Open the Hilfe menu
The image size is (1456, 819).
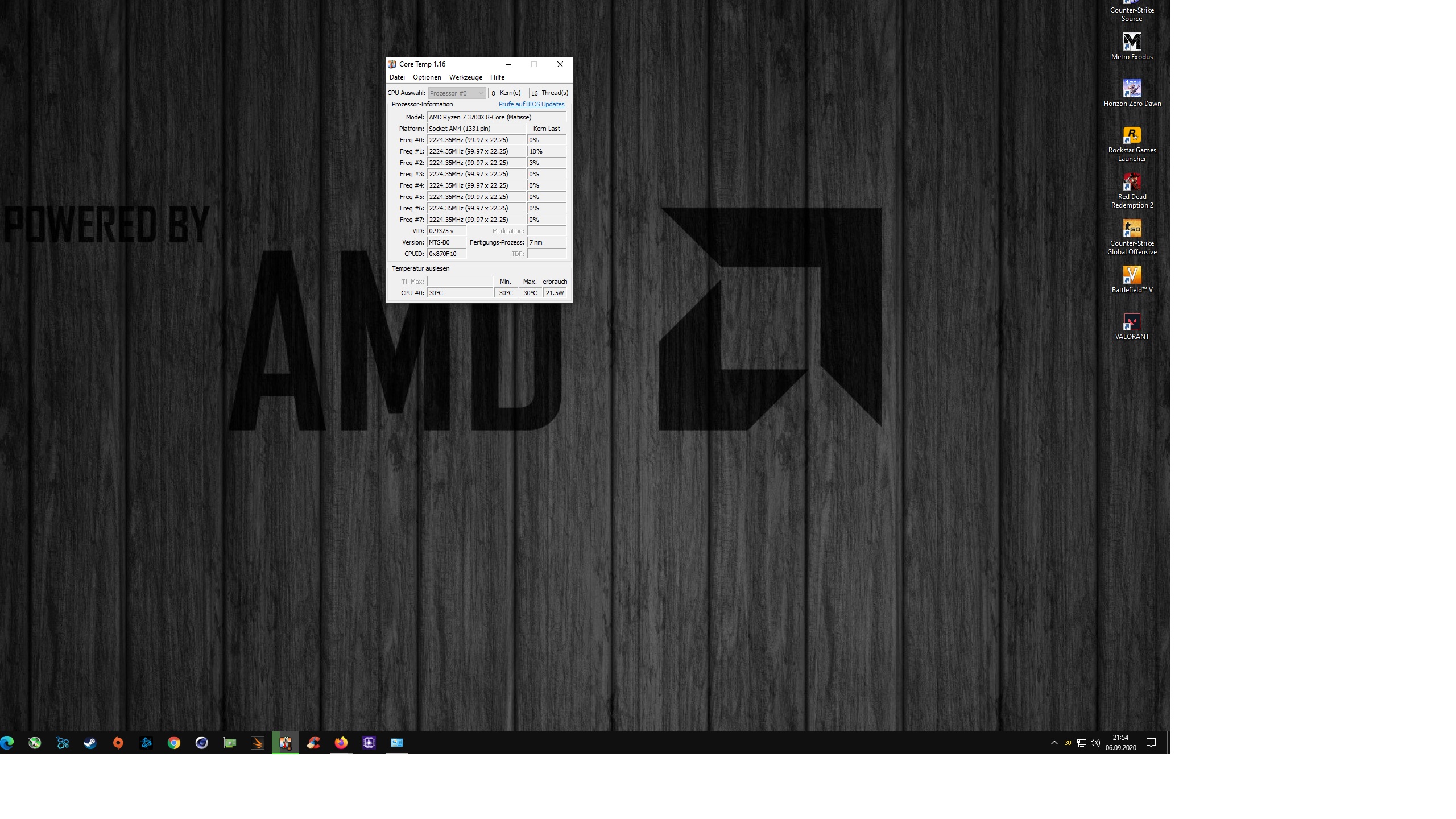click(497, 77)
